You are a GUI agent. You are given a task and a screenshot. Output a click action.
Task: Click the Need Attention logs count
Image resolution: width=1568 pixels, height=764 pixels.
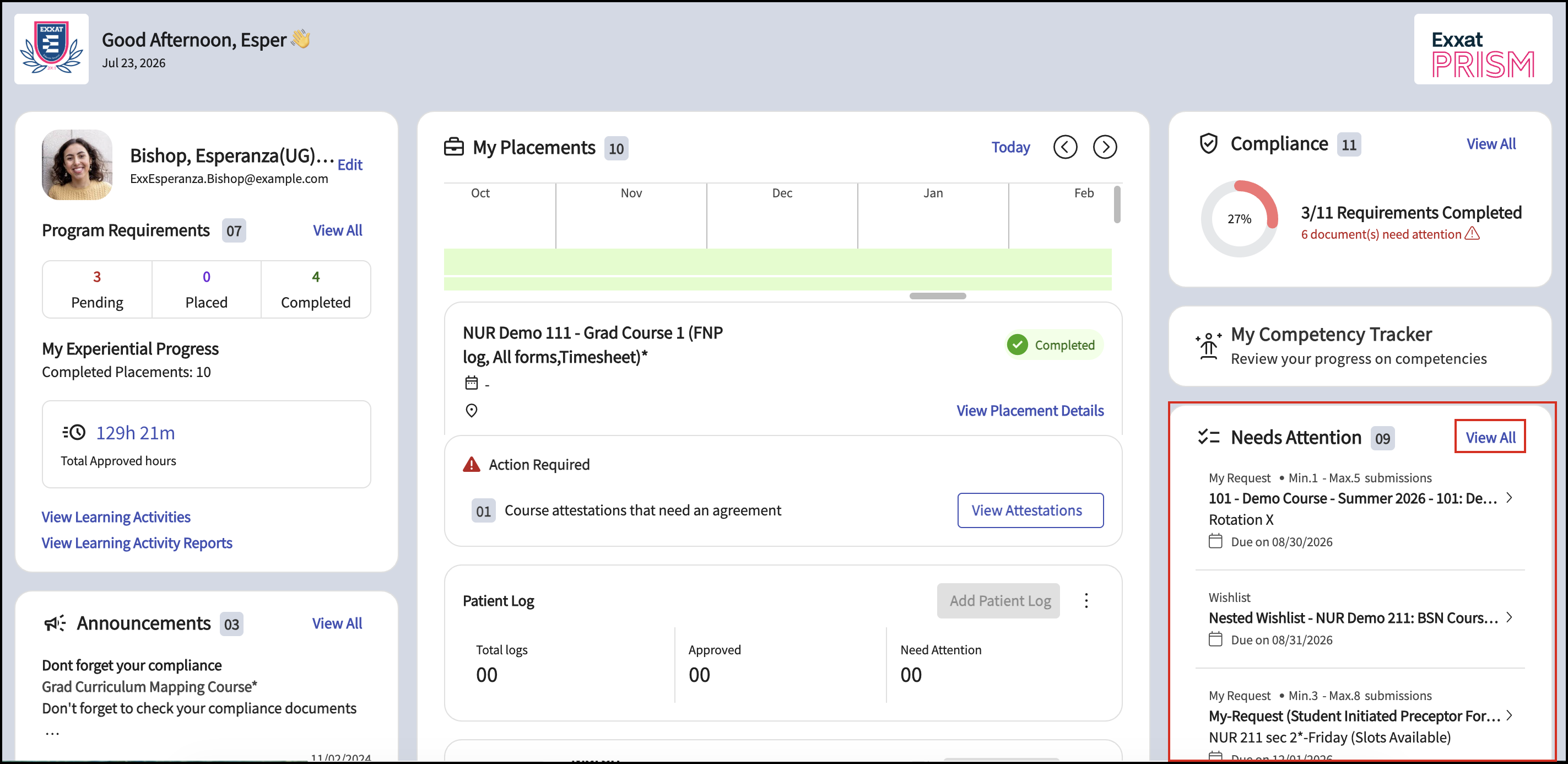pos(911,675)
